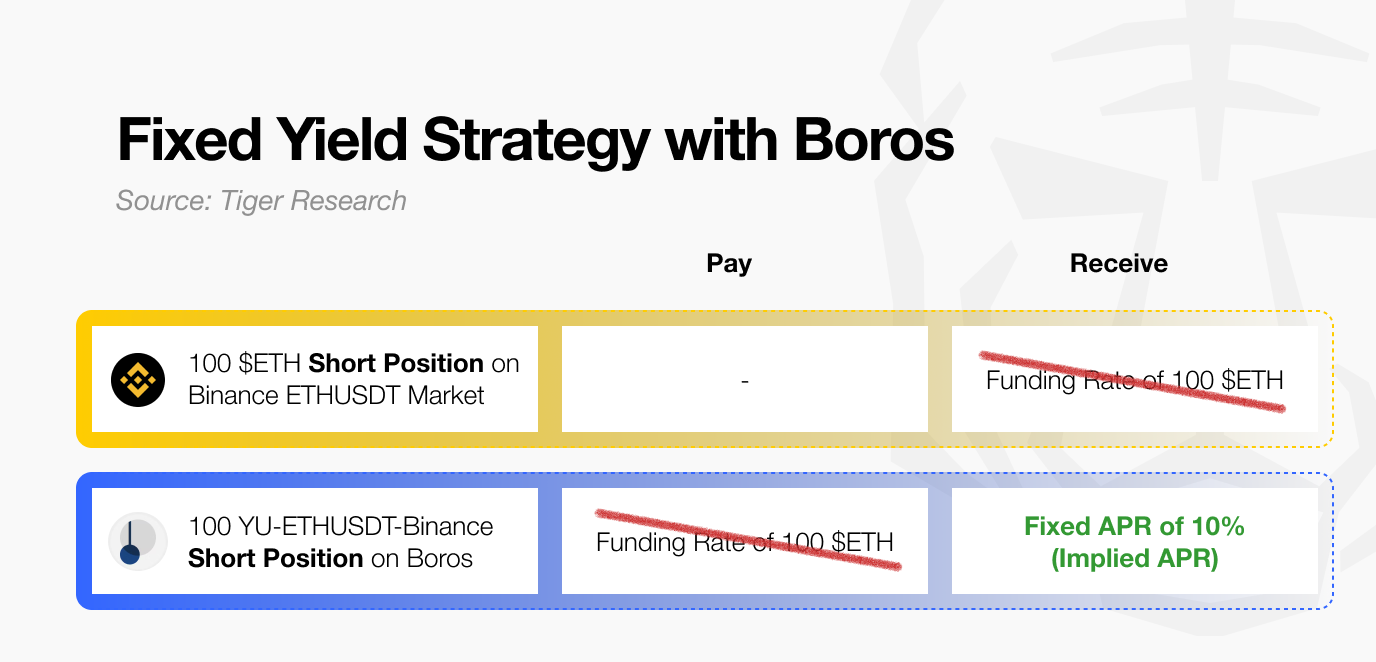Click the bold Short Position text in Binance row
1376x662 pixels.
(396, 363)
